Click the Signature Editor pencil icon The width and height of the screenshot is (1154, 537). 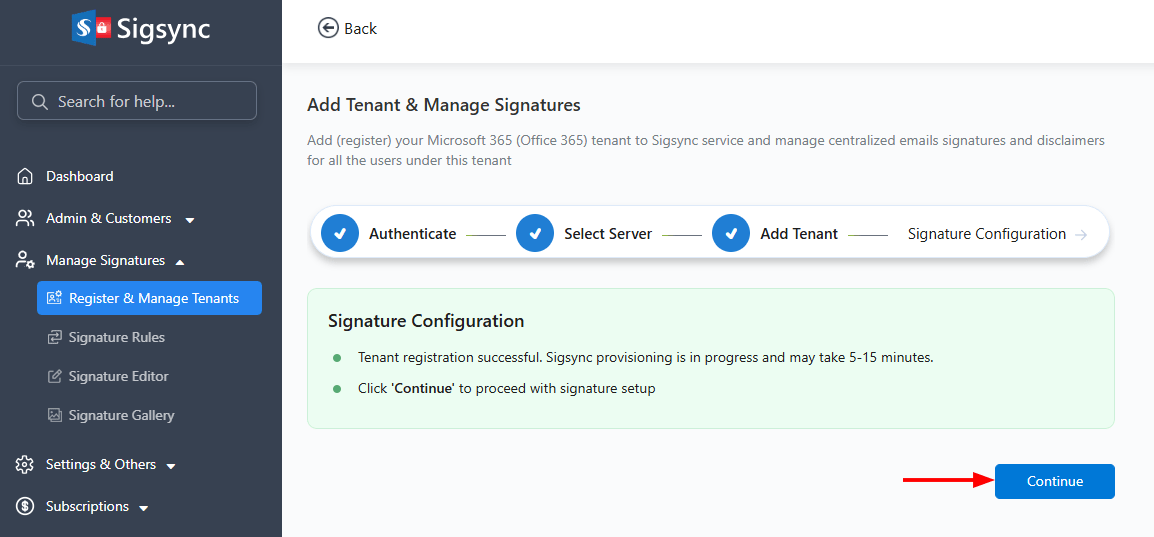(55, 377)
